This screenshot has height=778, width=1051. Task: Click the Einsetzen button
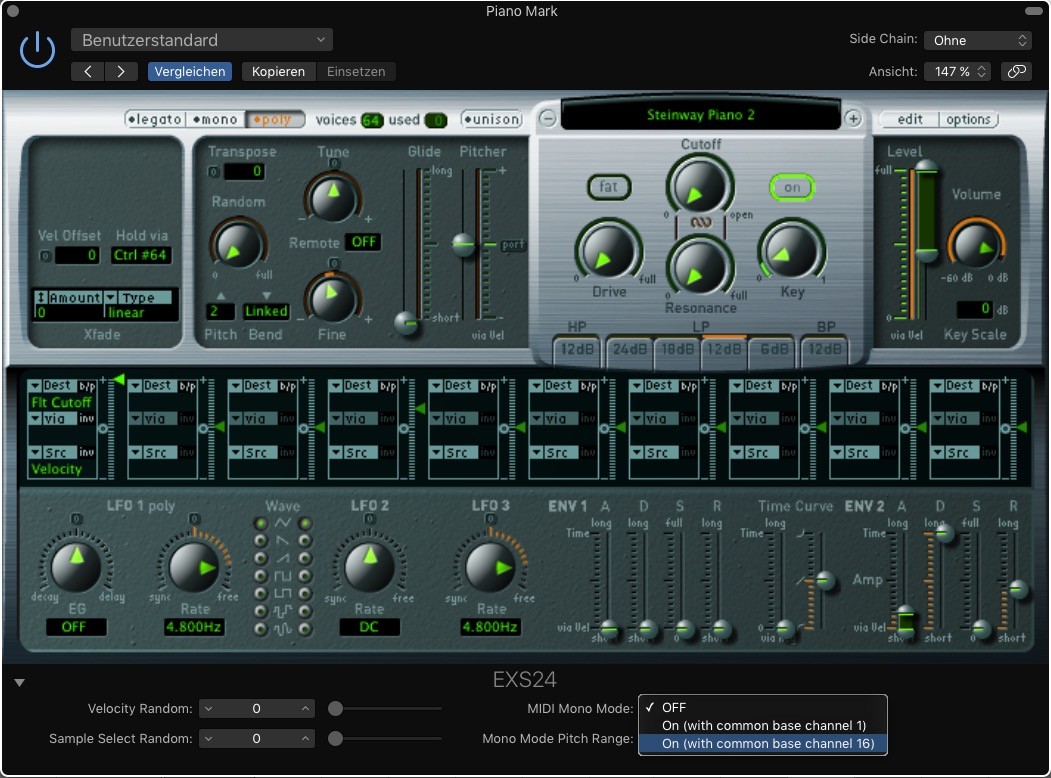click(356, 71)
